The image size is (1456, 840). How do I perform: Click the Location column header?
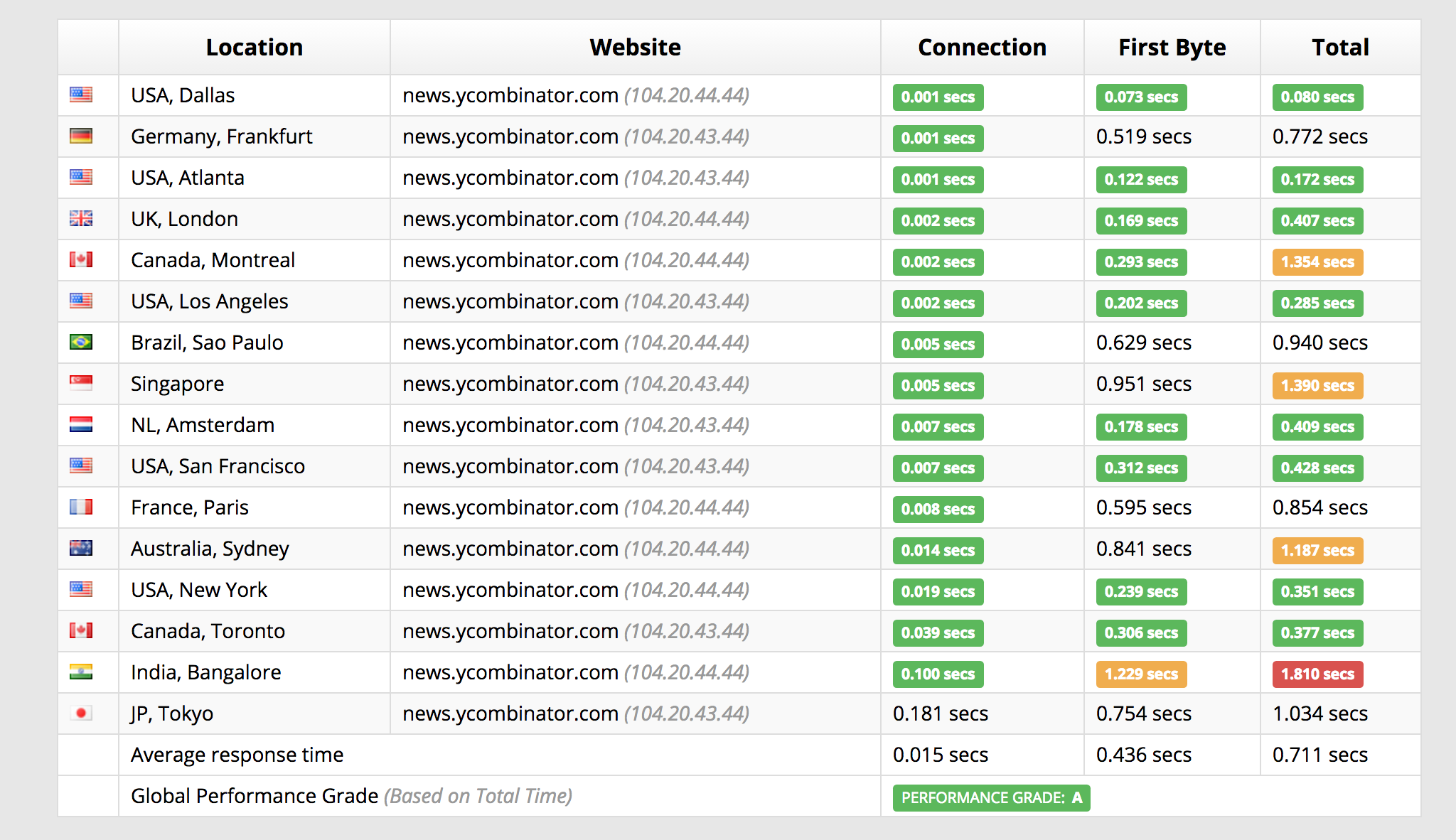254,47
